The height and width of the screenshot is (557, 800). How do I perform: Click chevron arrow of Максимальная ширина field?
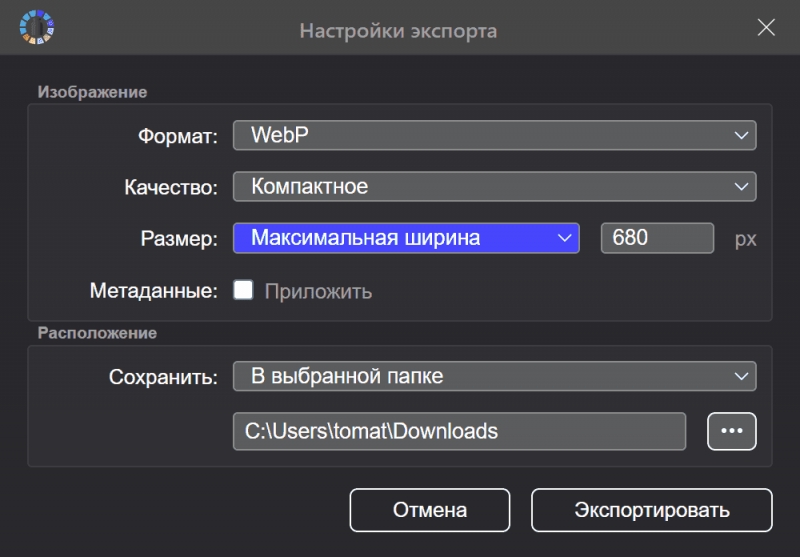pyautogui.click(x=564, y=238)
